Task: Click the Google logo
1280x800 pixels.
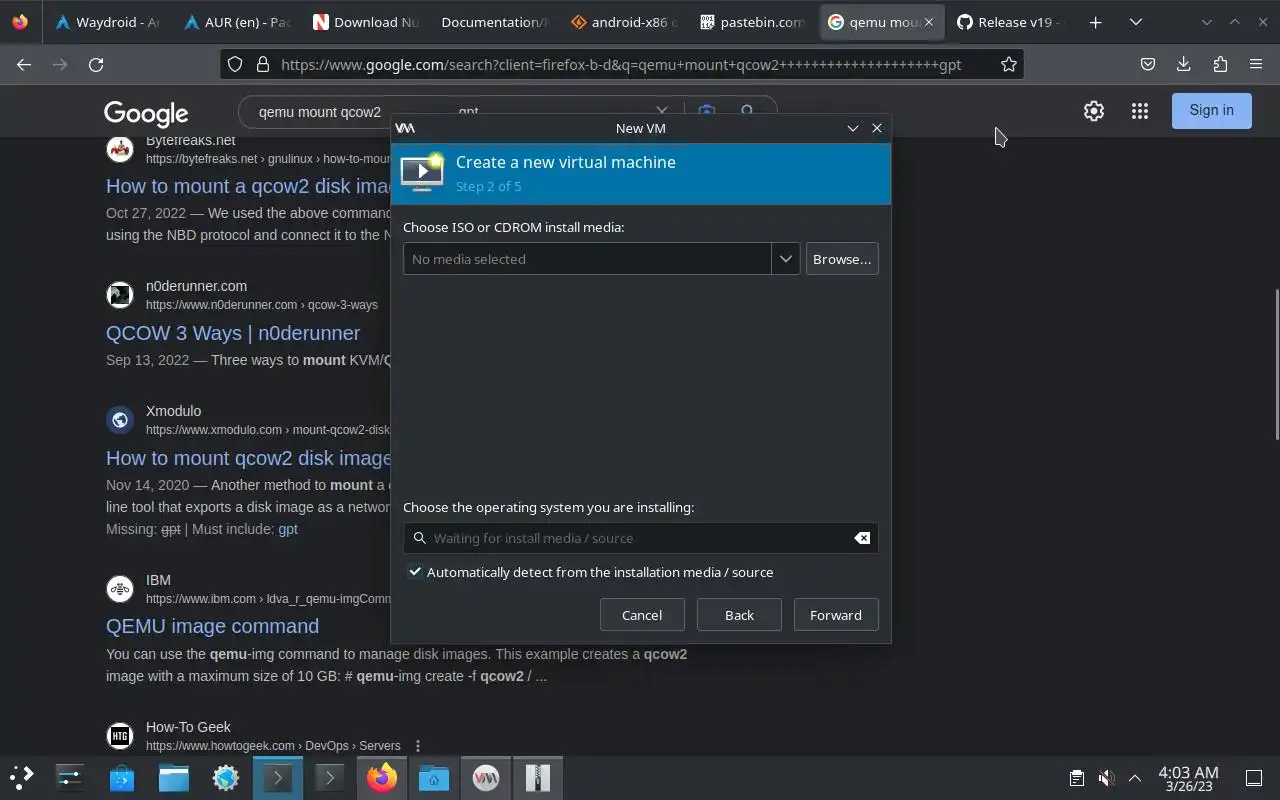Action: tap(146, 113)
